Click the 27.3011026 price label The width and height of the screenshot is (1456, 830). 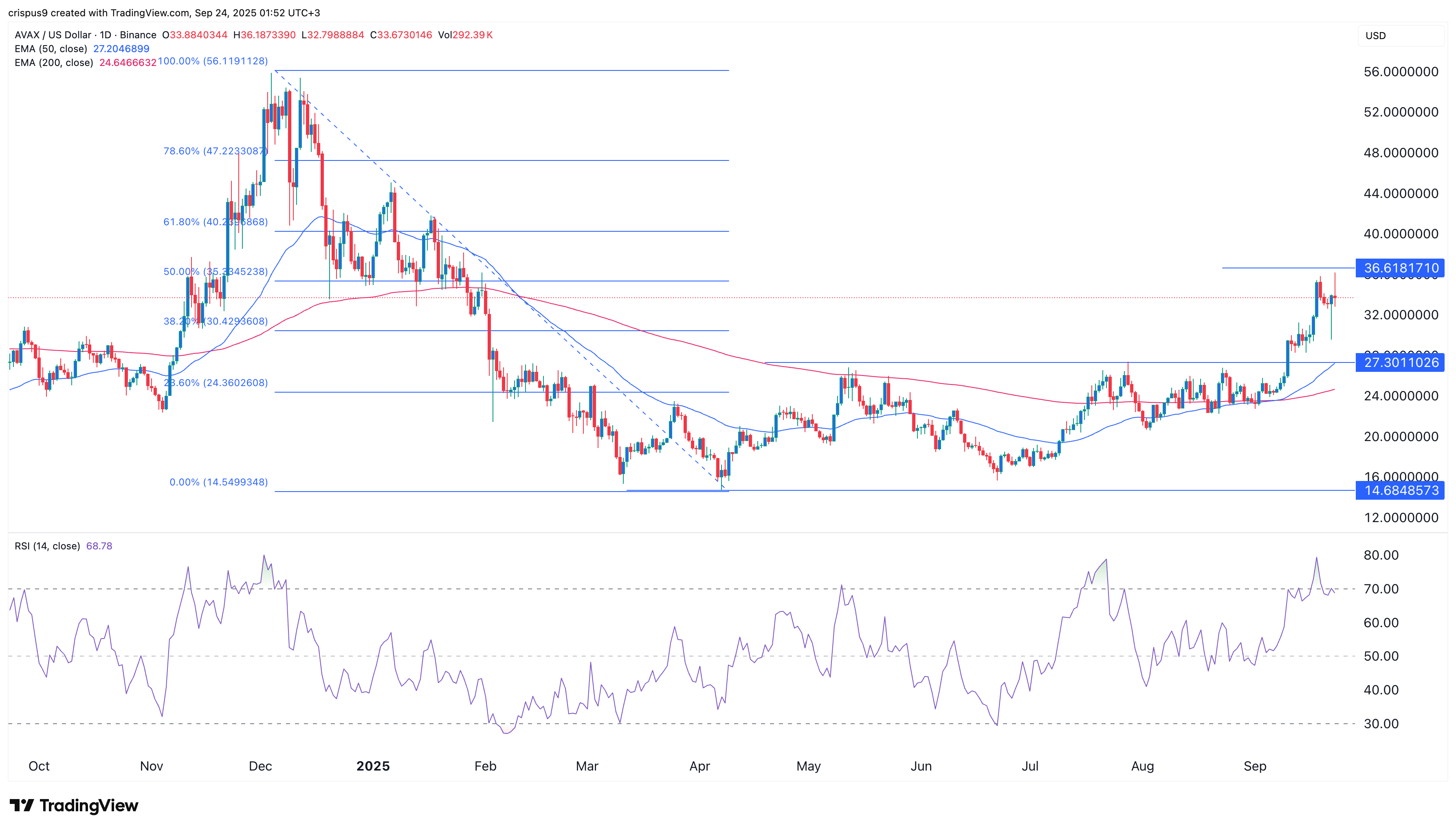[x=1400, y=362]
